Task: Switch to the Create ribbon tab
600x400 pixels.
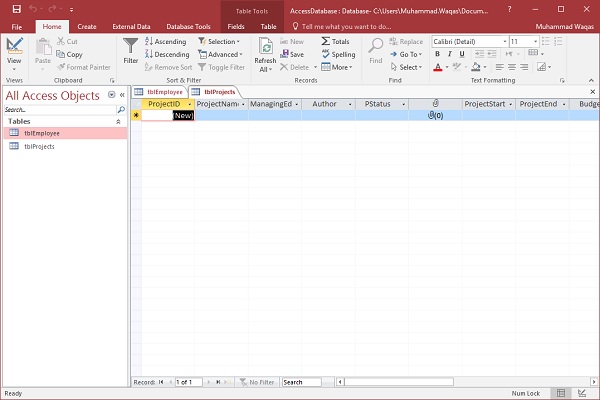Action: [87, 26]
